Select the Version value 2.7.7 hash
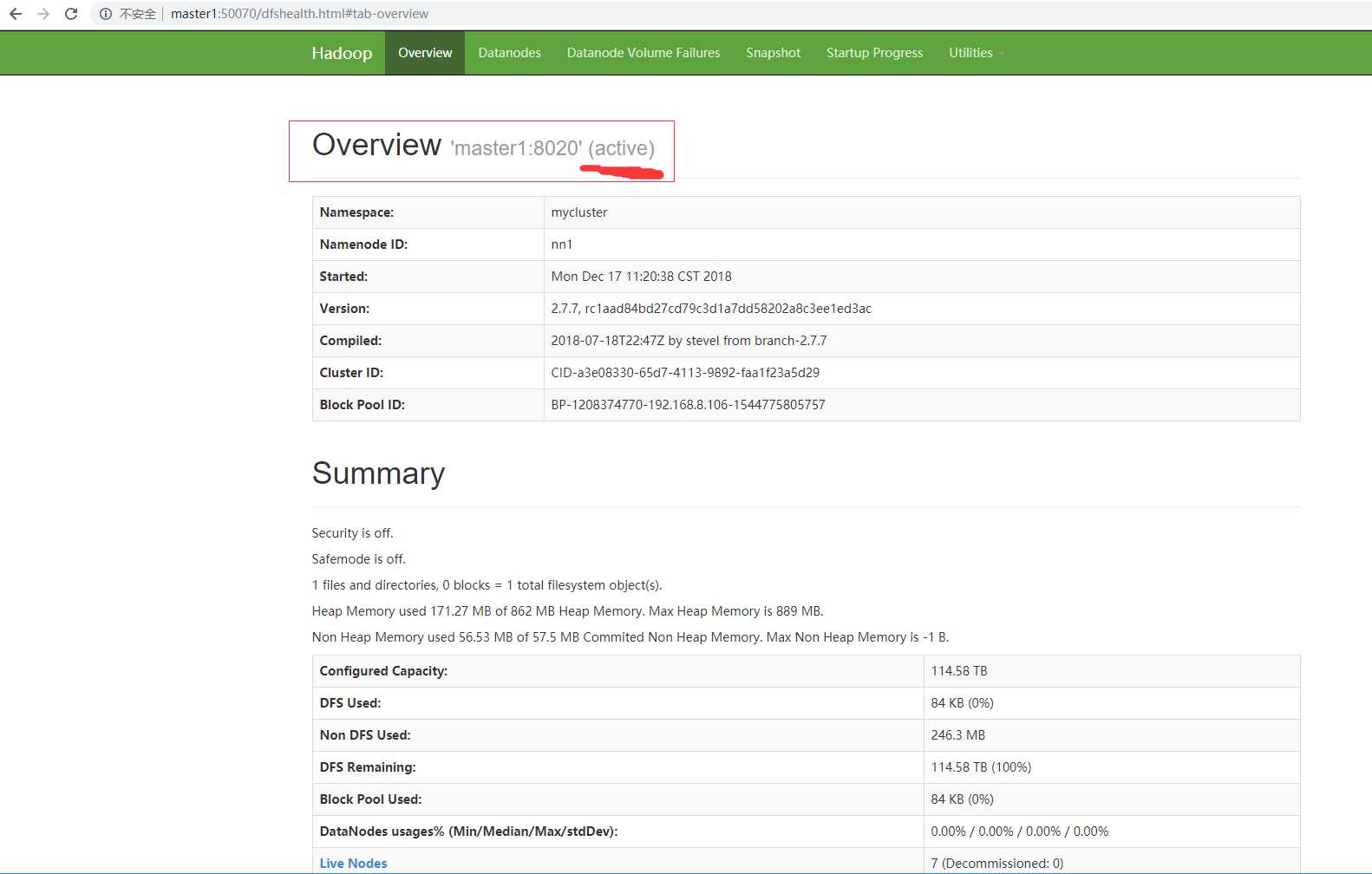The image size is (1372, 874). pyautogui.click(x=711, y=309)
